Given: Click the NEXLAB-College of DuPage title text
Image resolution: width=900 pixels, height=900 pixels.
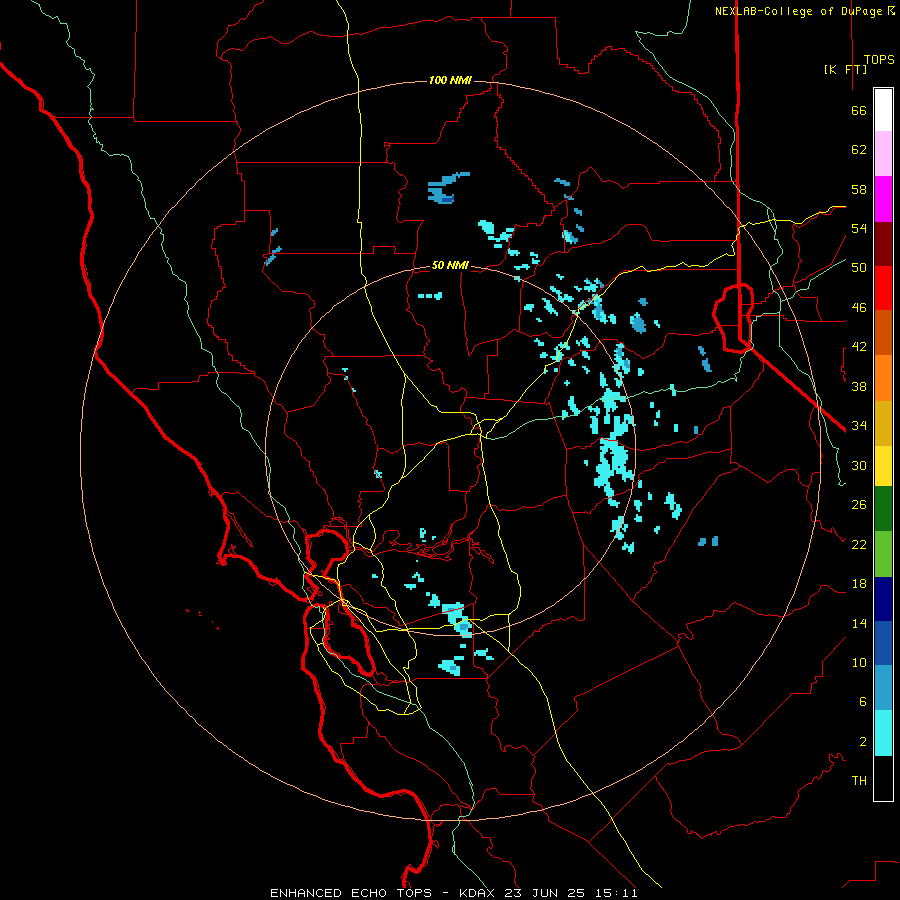Looking at the screenshot, I should [x=804, y=11].
